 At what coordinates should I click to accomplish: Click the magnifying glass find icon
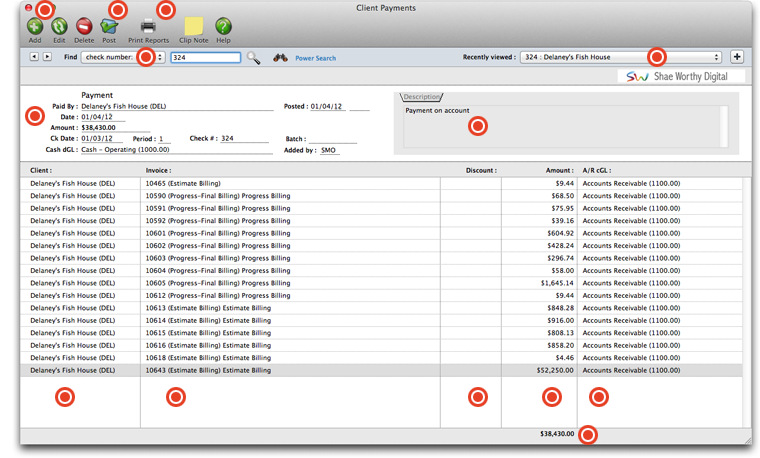click(253, 58)
